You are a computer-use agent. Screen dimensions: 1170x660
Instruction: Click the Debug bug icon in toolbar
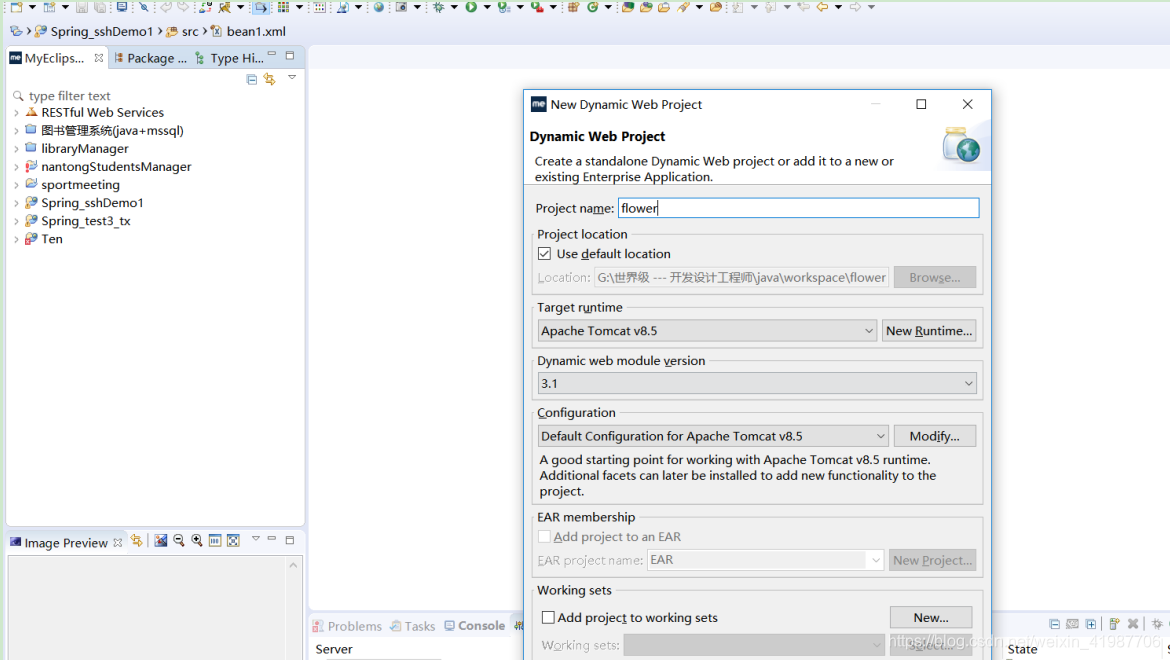click(439, 7)
